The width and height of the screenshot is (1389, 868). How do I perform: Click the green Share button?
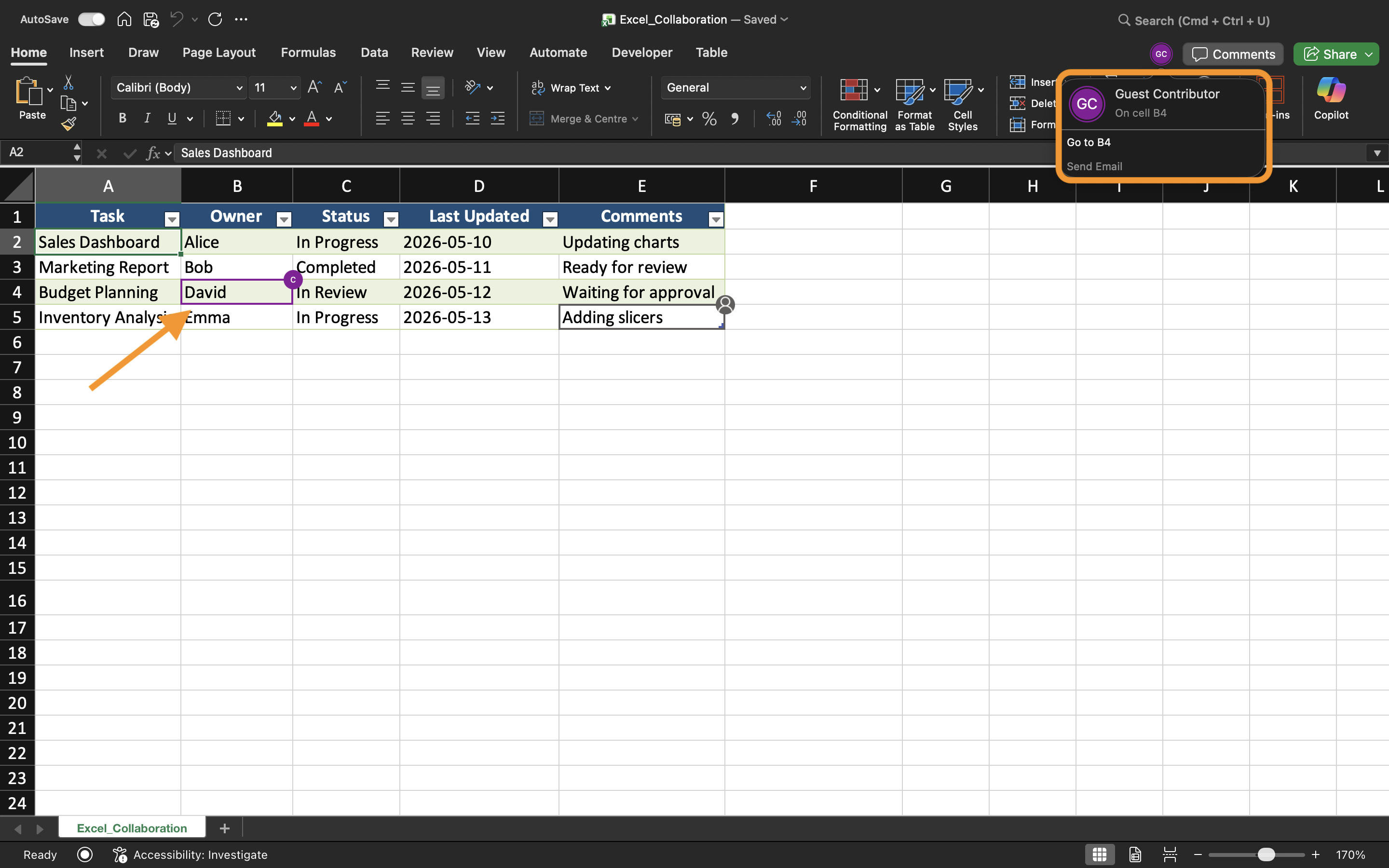click(x=1336, y=54)
